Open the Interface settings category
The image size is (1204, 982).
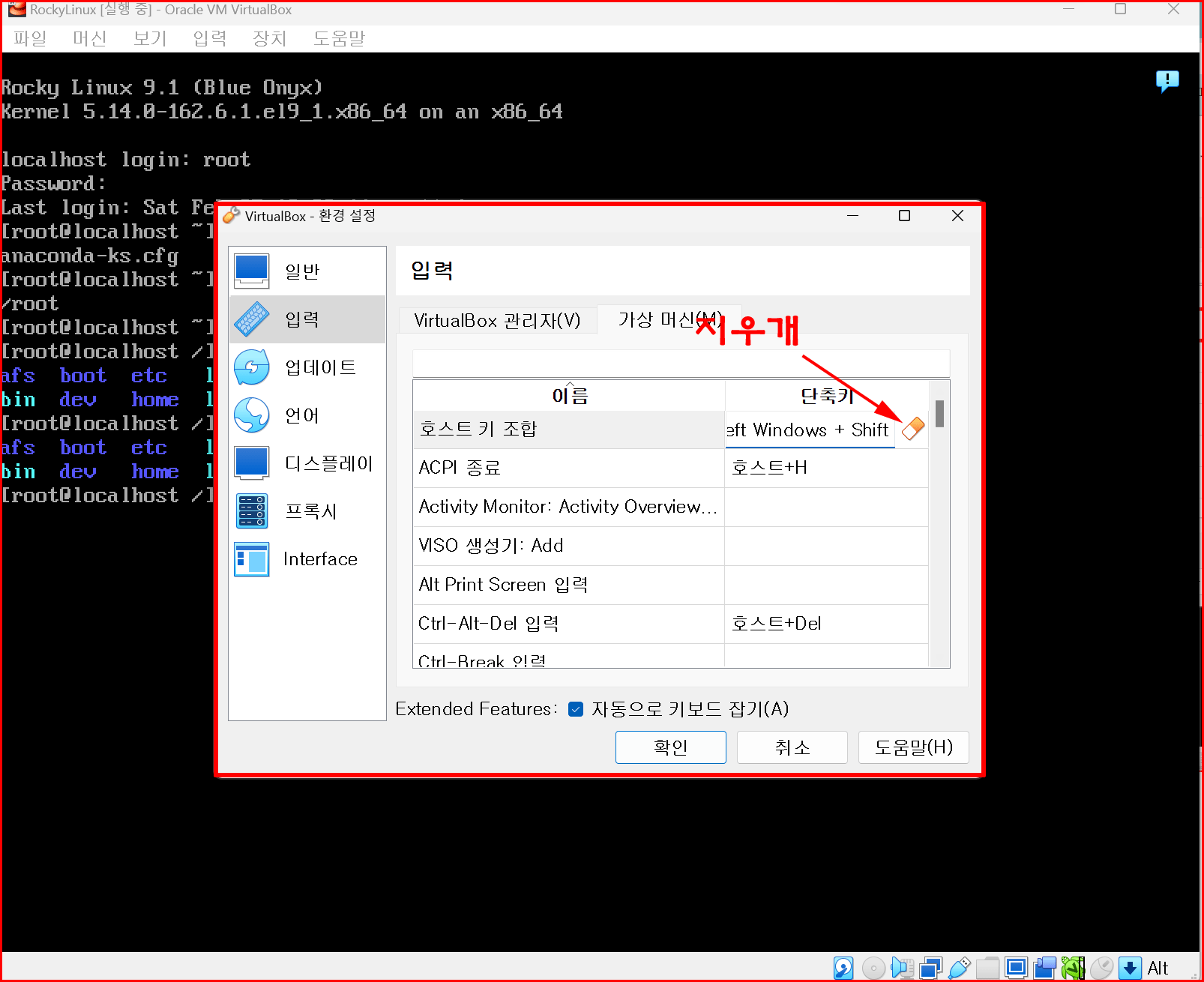[x=307, y=559]
